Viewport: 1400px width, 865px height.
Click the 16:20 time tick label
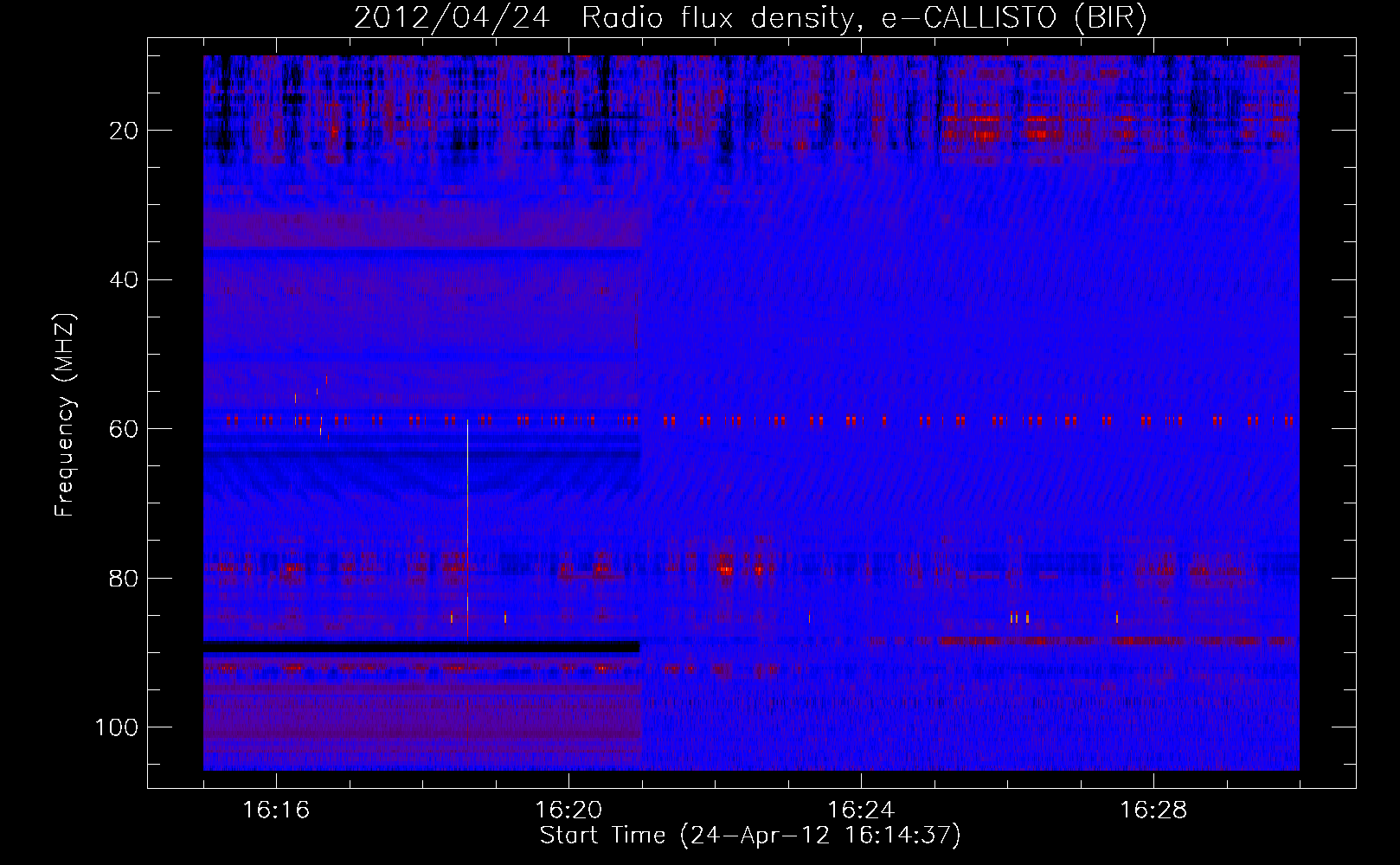(568, 811)
